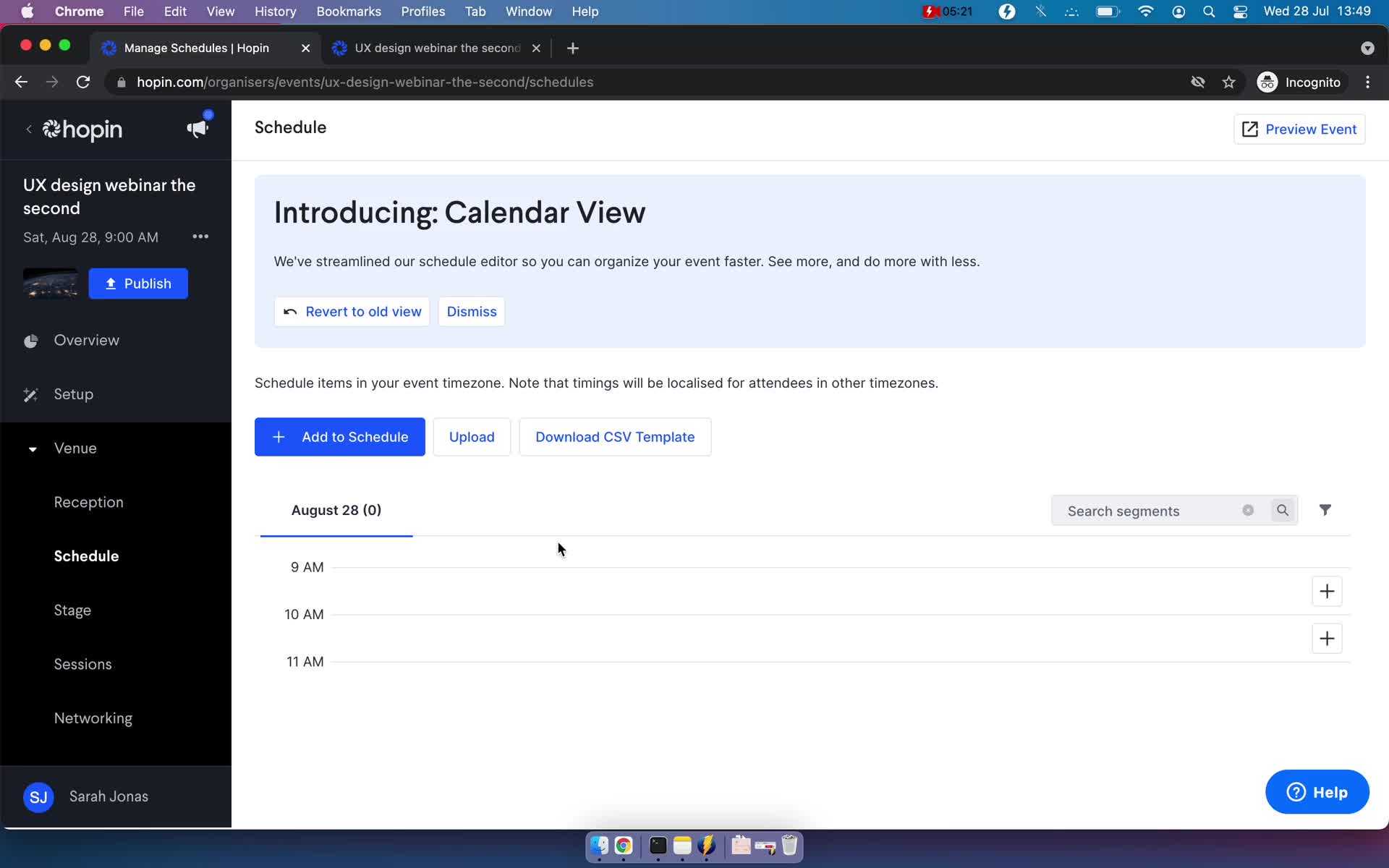
Task: Click the hopin logo
Action: pos(82,129)
